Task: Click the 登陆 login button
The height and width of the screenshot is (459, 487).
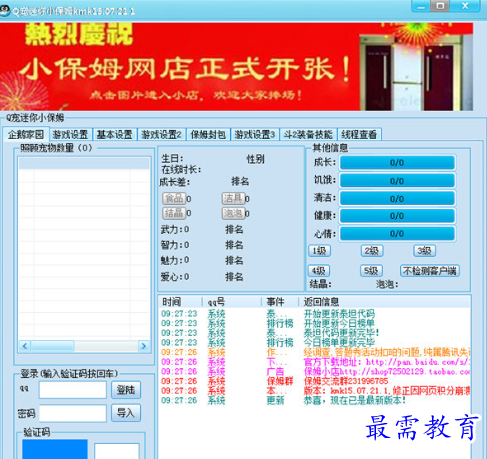Action: pyautogui.click(x=126, y=390)
